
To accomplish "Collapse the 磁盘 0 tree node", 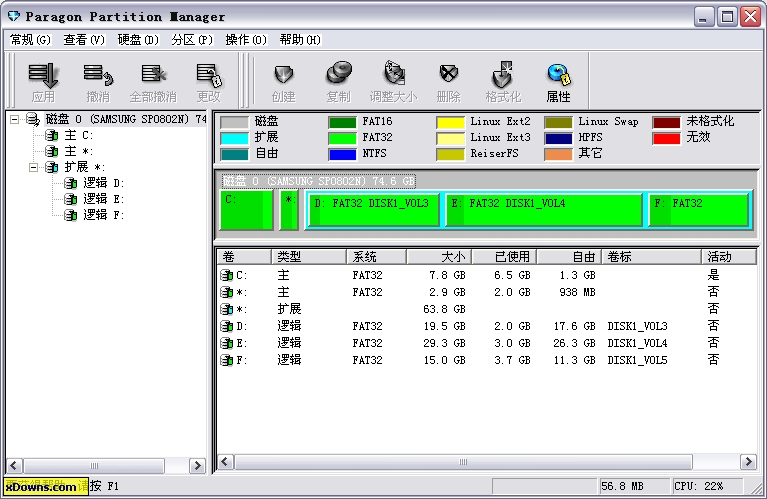I will (x=15, y=119).
